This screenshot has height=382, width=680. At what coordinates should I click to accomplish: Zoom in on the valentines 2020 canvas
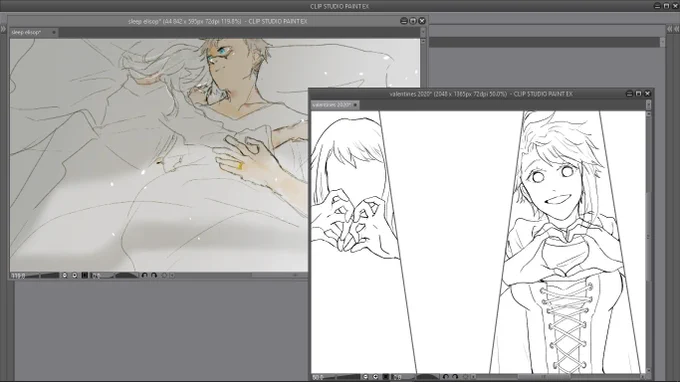coord(376,377)
